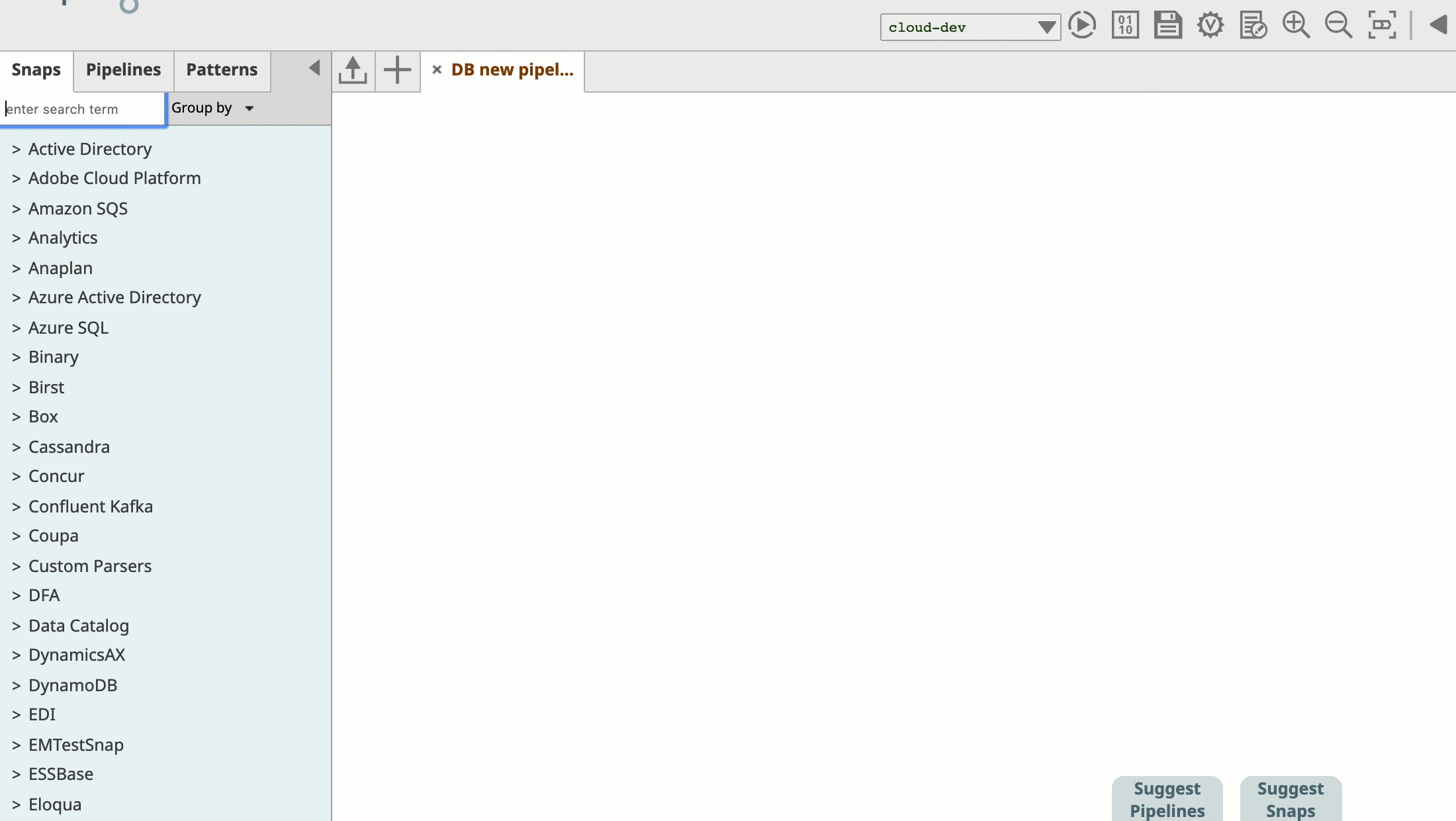Screen dimensions: 1456x821
Task: Click the Save pipeline icon
Action: click(1168, 26)
